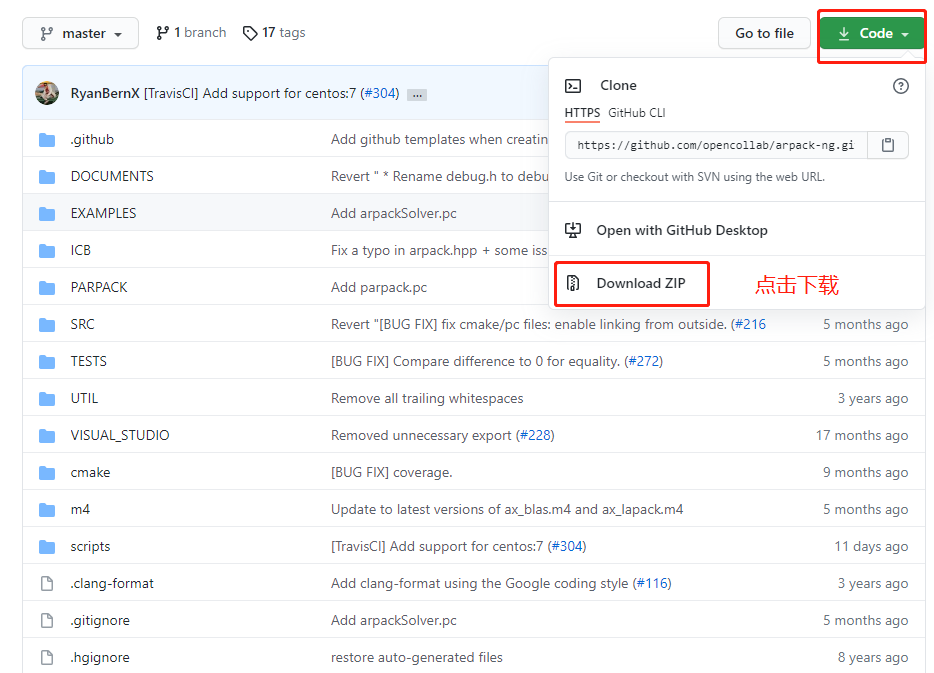Click the .hgignore file icon

point(47,658)
